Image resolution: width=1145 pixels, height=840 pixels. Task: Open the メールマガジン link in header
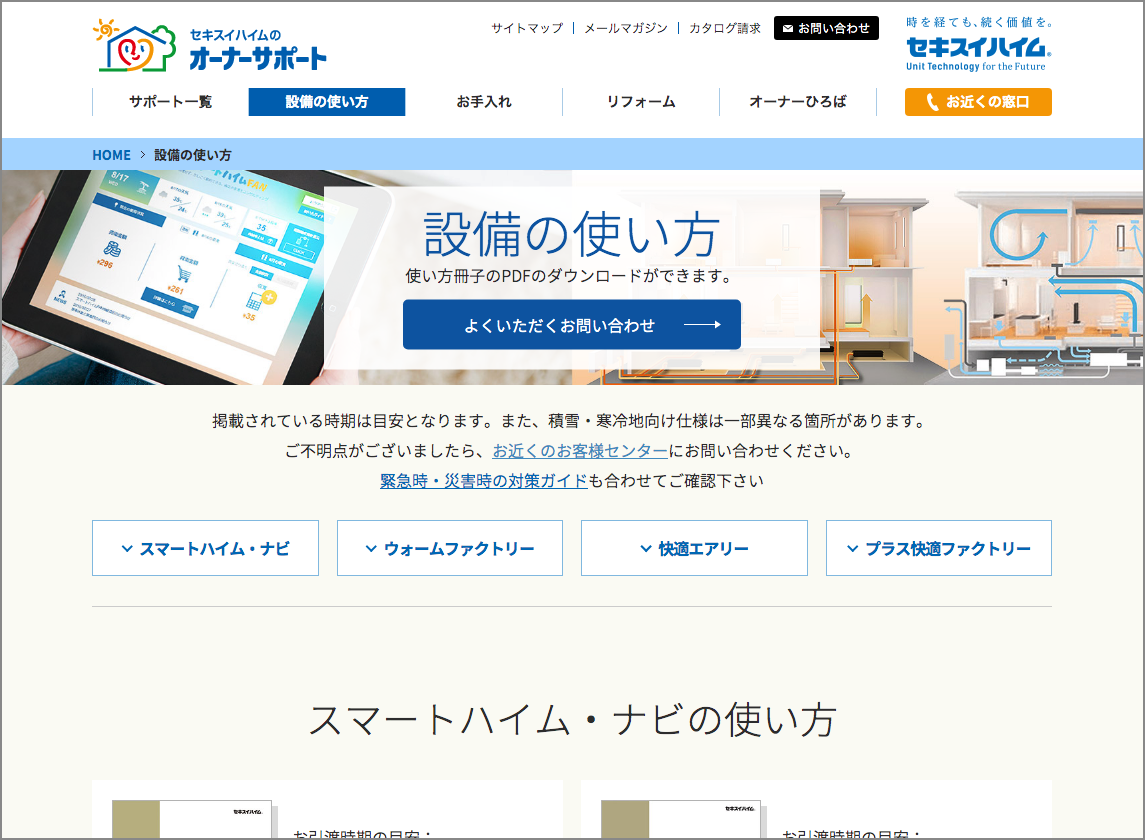pos(626,28)
